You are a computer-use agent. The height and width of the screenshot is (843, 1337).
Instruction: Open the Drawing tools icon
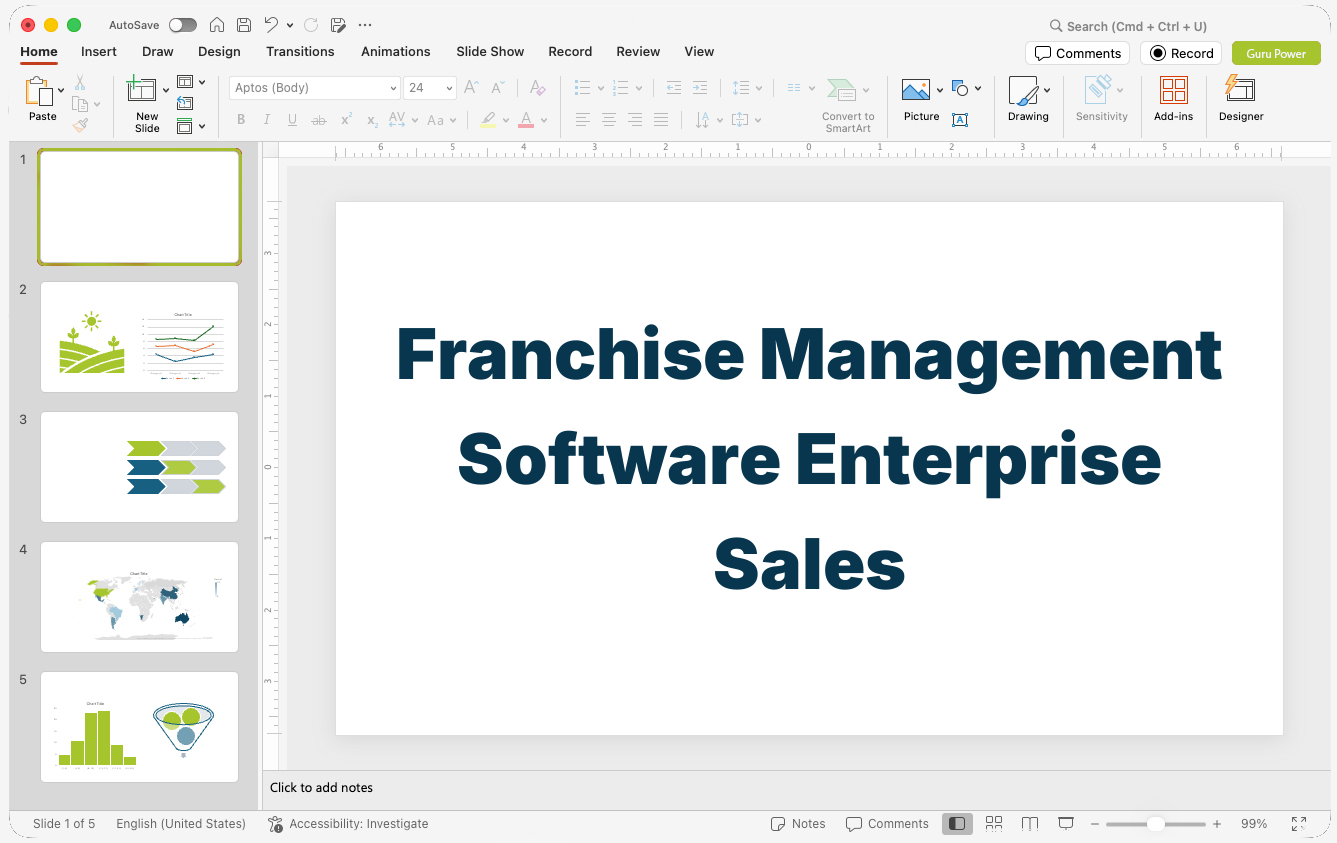point(1023,90)
